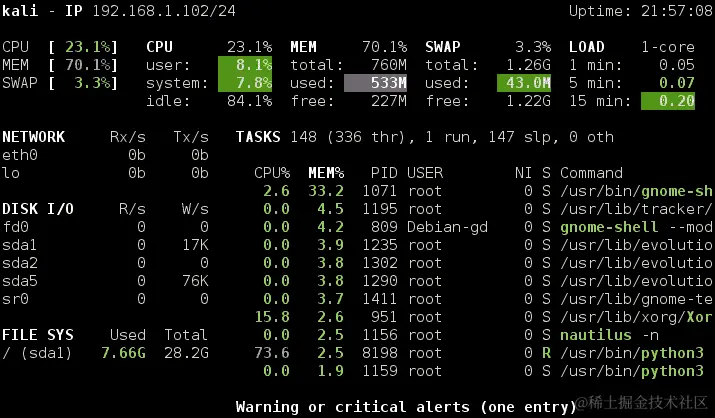Select the PID 1290 evolution process
The image size is (715, 418).
(x=483, y=281)
